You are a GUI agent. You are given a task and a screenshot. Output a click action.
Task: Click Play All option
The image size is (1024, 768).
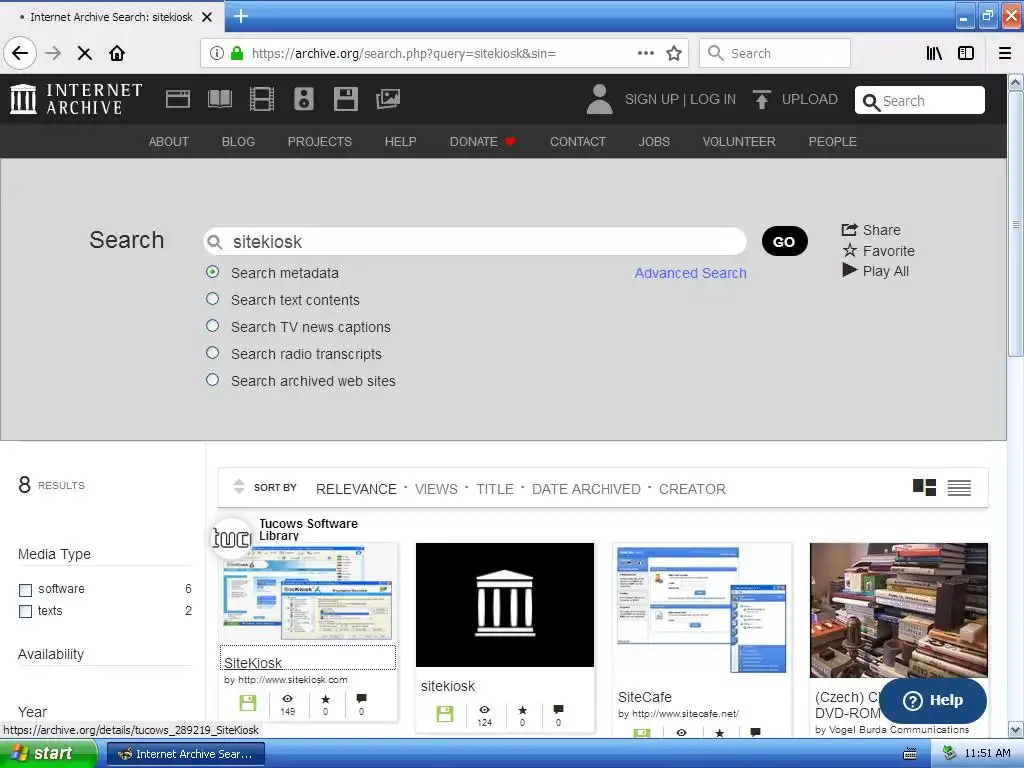(x=876, y=271)
